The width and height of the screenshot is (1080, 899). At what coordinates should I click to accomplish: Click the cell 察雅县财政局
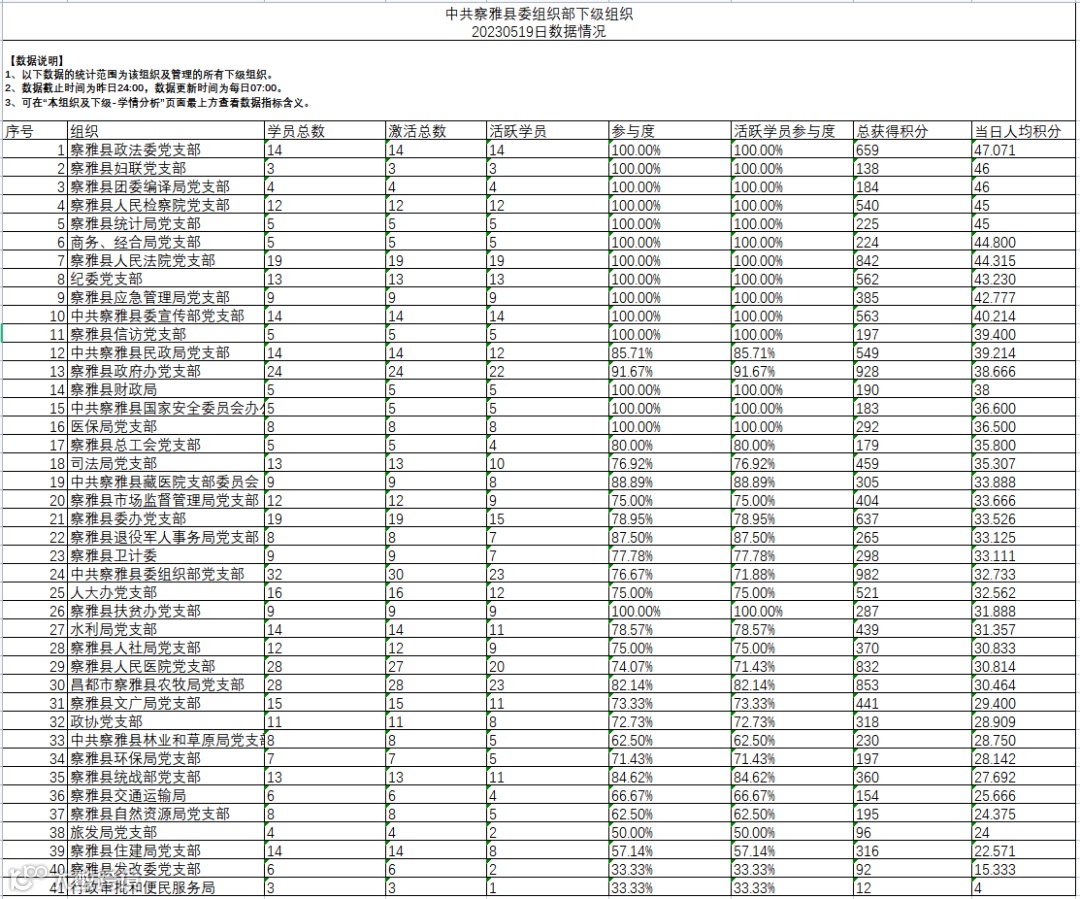[166, 389]
